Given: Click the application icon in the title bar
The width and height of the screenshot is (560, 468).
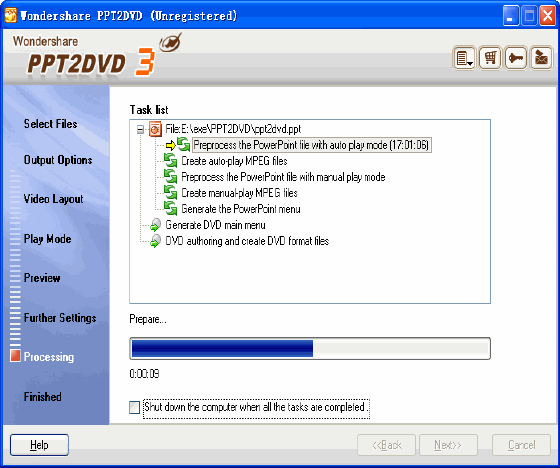Looking at the screenshot, I should (x=10, y=16).
